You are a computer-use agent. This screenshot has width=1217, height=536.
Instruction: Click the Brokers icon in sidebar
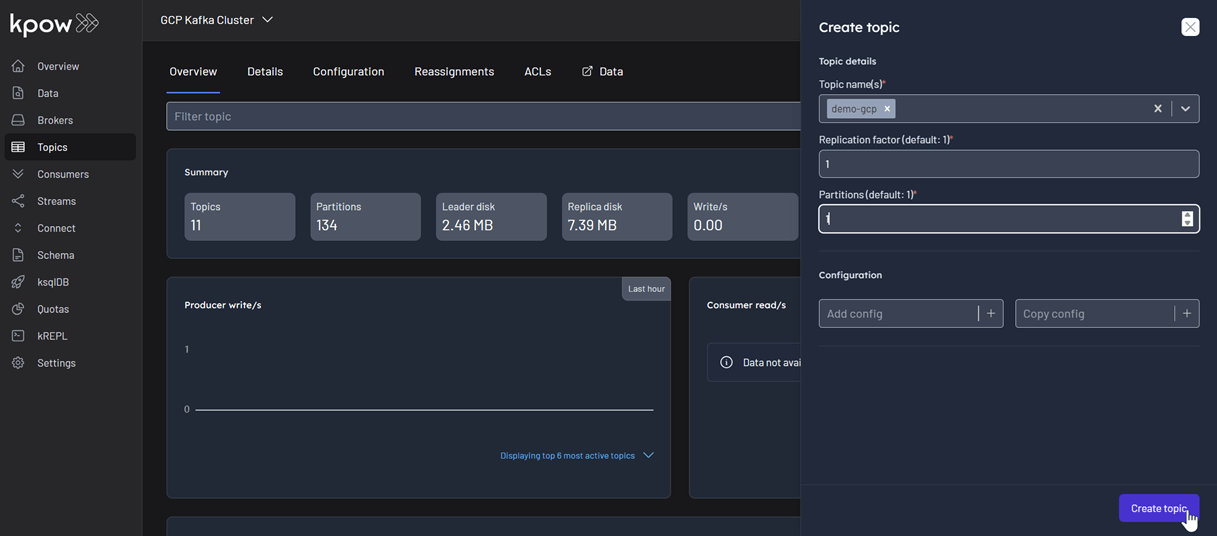tap(18, 120)
